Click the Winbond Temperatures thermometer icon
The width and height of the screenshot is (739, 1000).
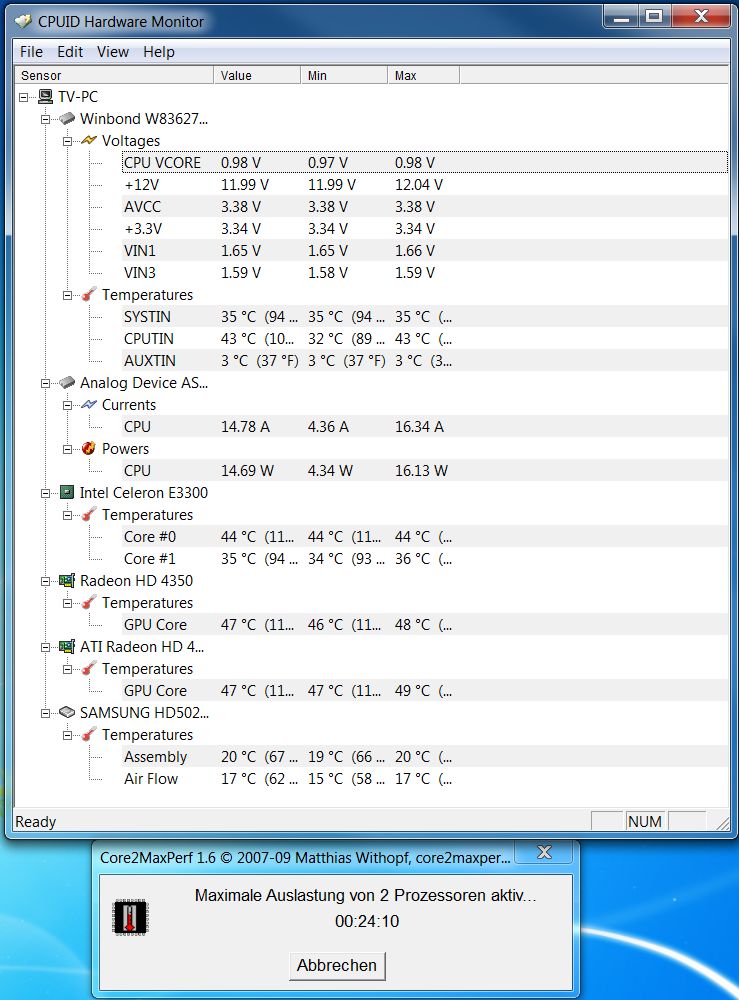(x=89, y=294)
